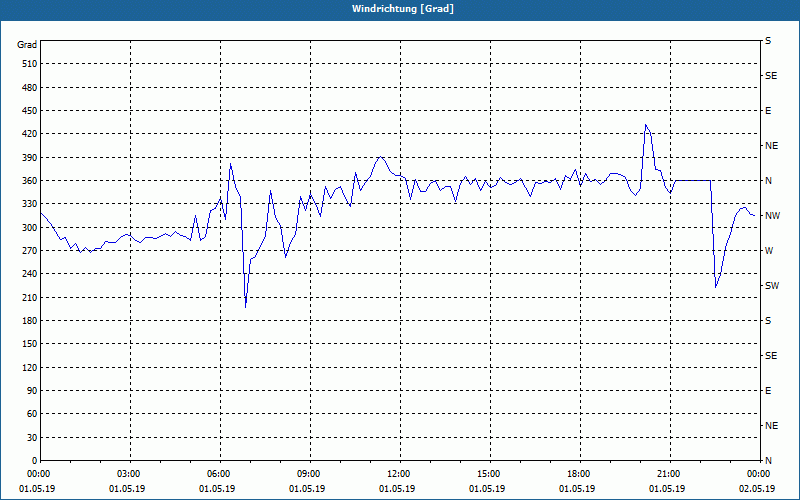Click the "Windrichtung [Grad]" chart title
The height and width of the screenshot is (500, 800).
click(403, 9)
